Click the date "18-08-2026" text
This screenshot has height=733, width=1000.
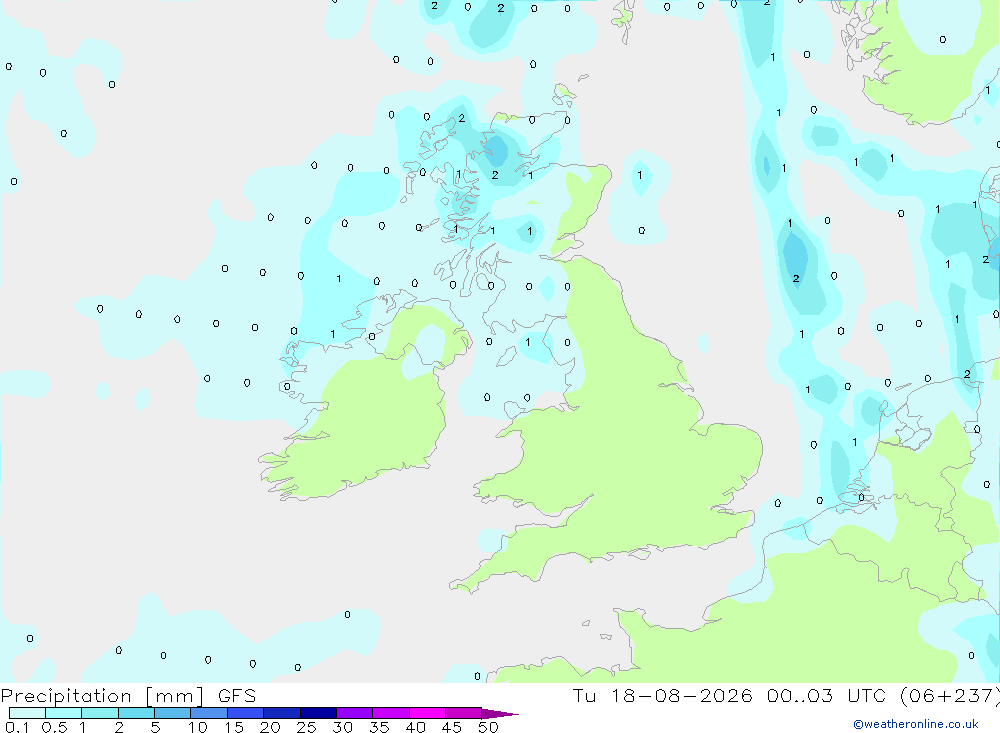click(x=682, y=695)
